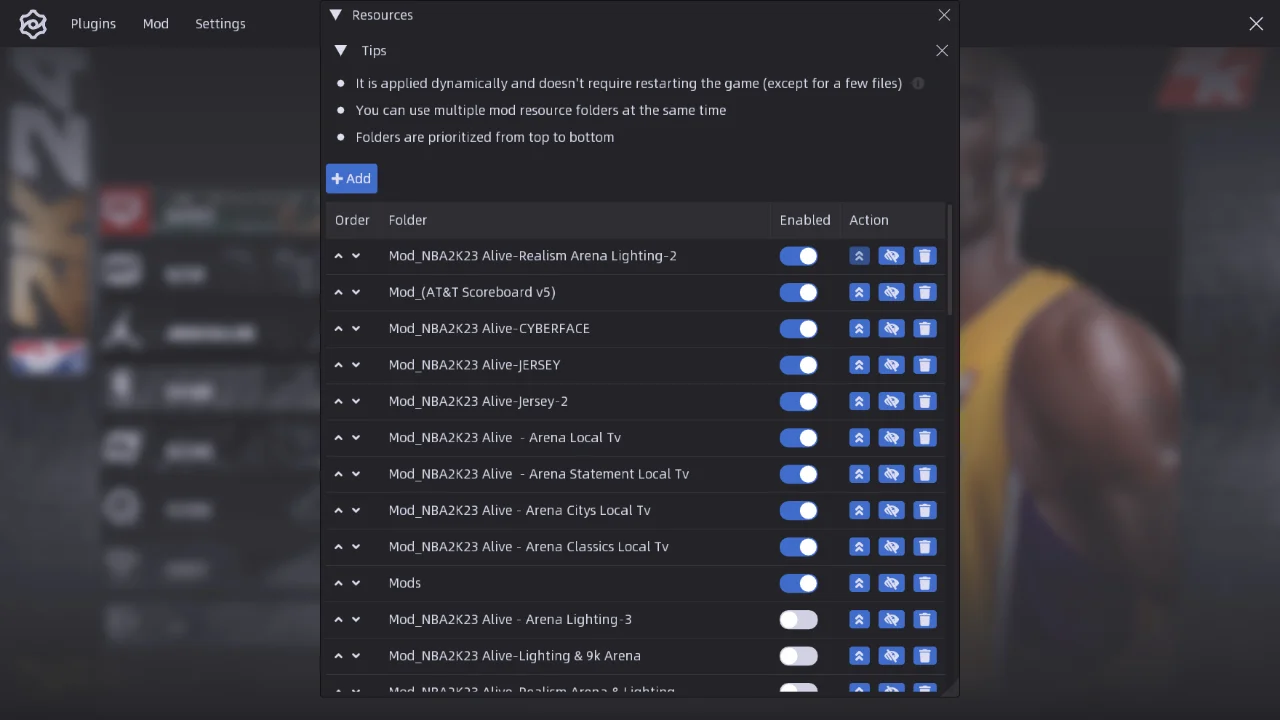Click eye-slash icon for Arena Statement Local Tv
This screenshot has width=1280, height=720.
[x=892, y=474]
